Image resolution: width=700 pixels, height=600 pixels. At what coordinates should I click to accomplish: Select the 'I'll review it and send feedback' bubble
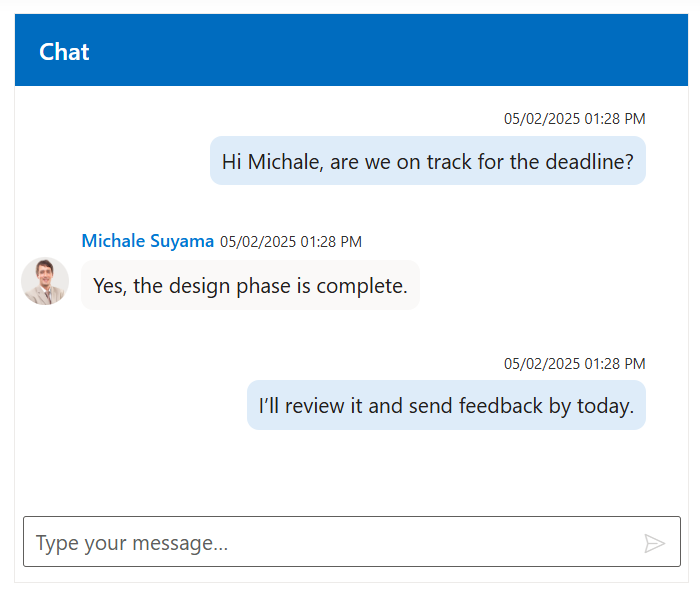click(446, 406)
